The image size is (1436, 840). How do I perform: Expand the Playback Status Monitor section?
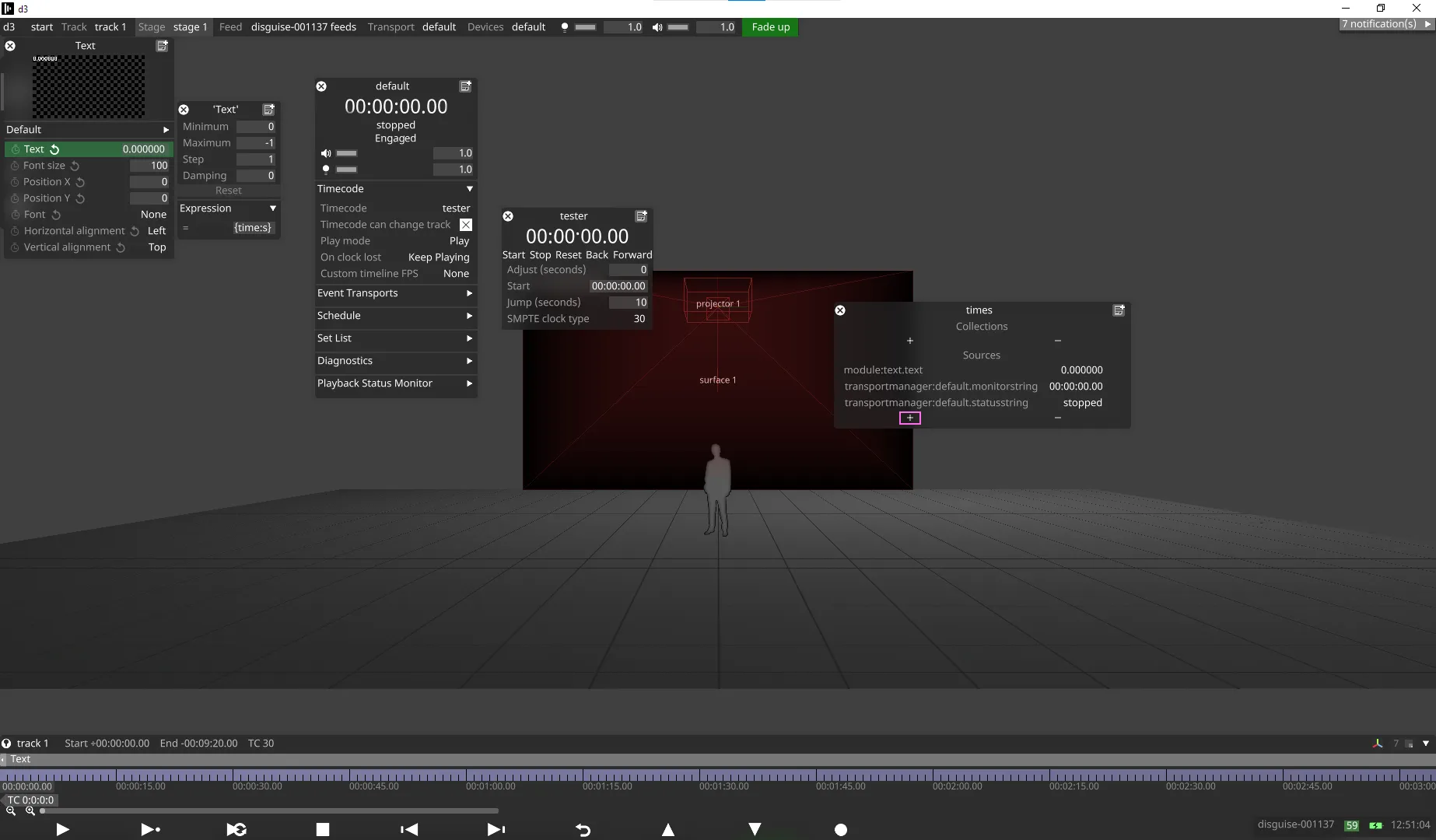click(395, 383)
